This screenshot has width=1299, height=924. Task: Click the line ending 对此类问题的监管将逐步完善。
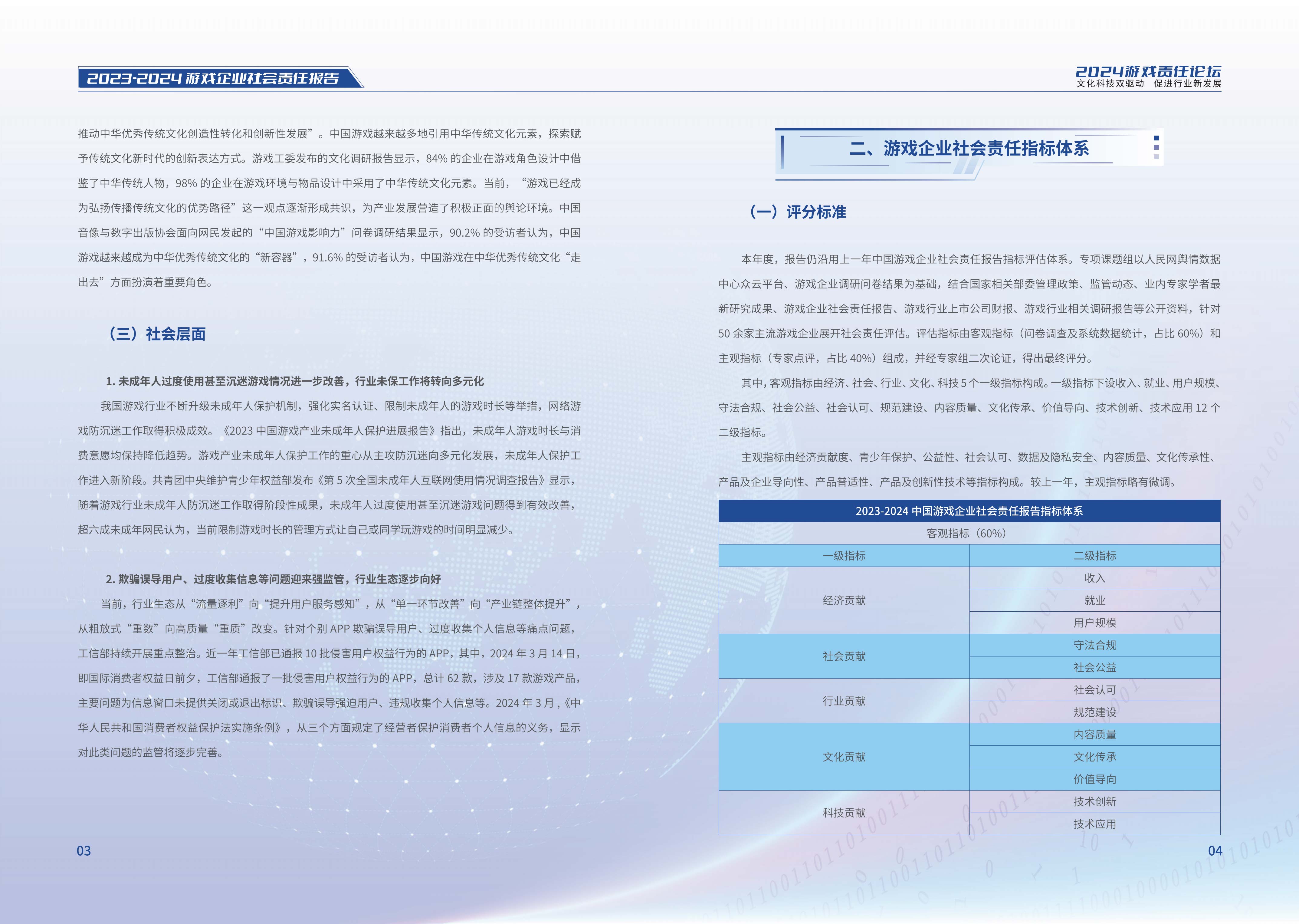coord(151,752)
